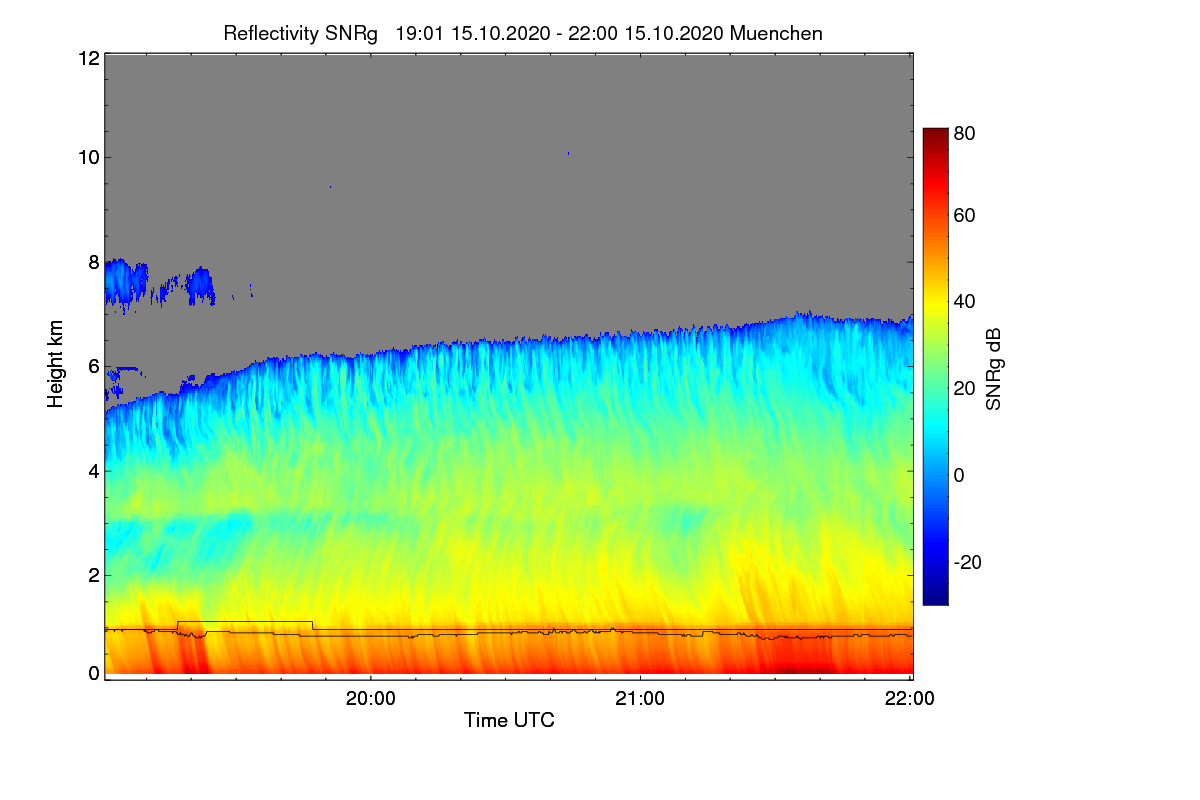
Task: Click the 60 colorbar value
Action: click(x=964, y=215)
